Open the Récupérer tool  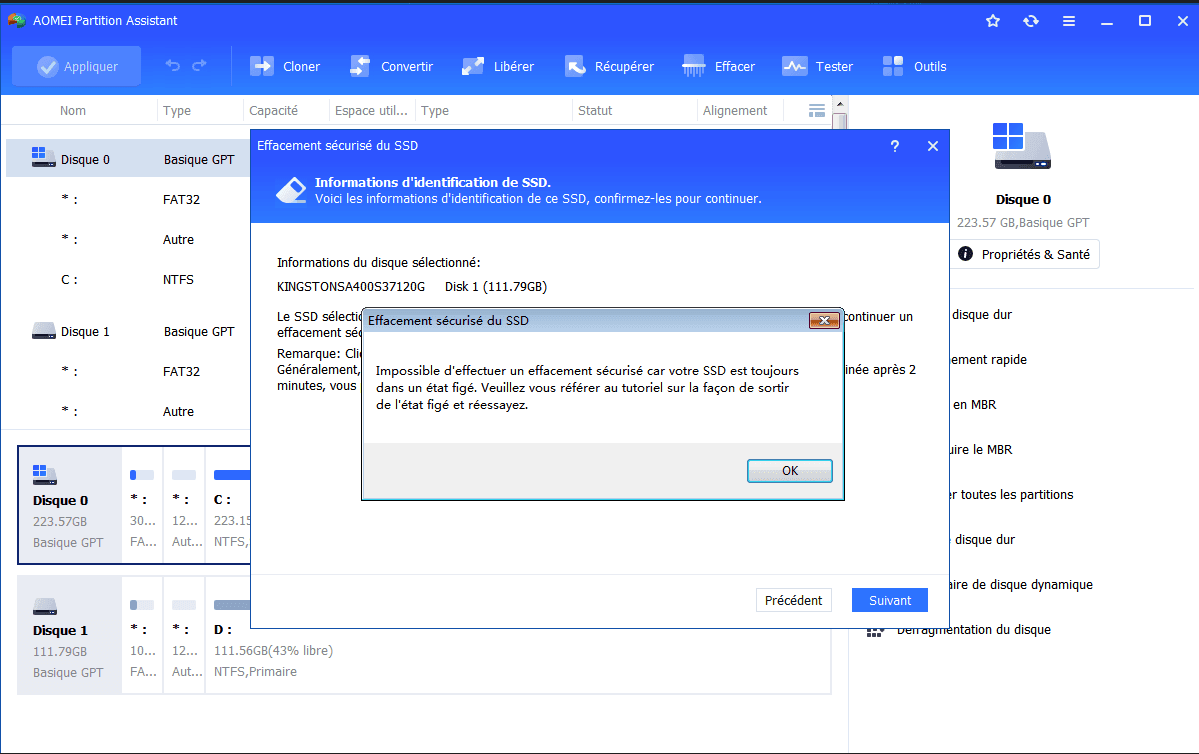pos(575,67)
